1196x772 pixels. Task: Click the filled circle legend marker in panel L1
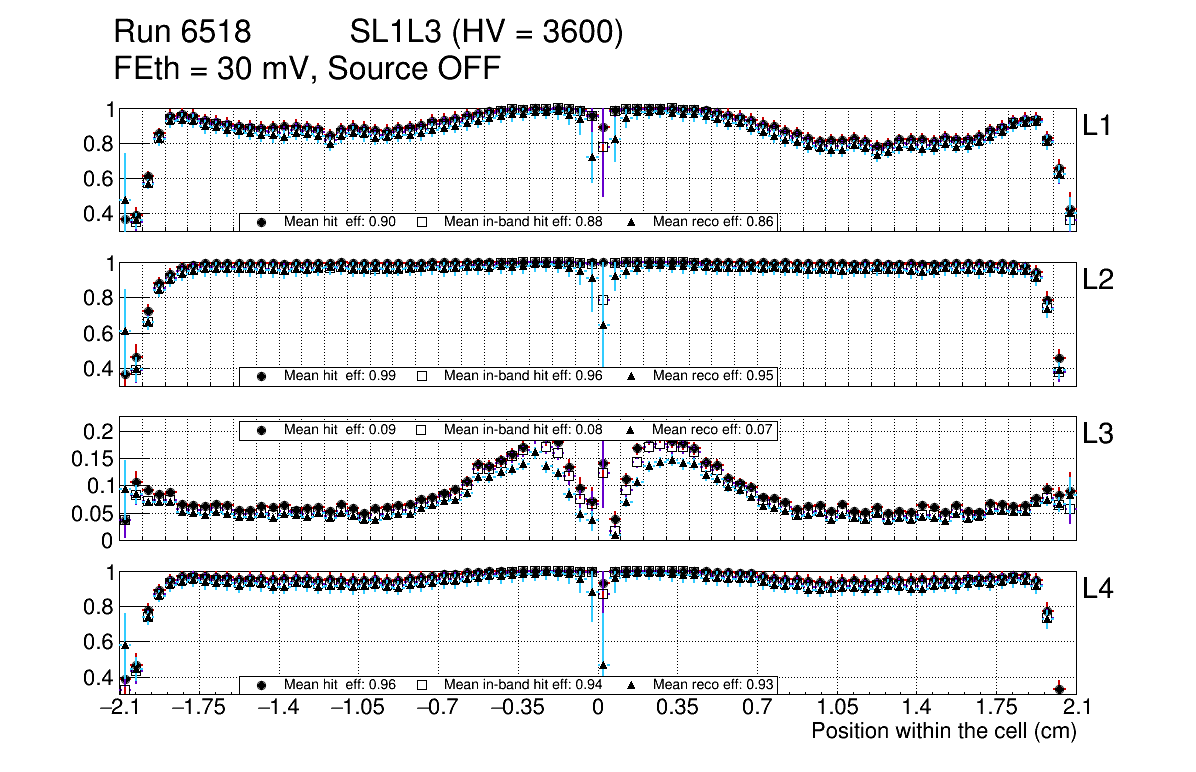pos(262,222)
